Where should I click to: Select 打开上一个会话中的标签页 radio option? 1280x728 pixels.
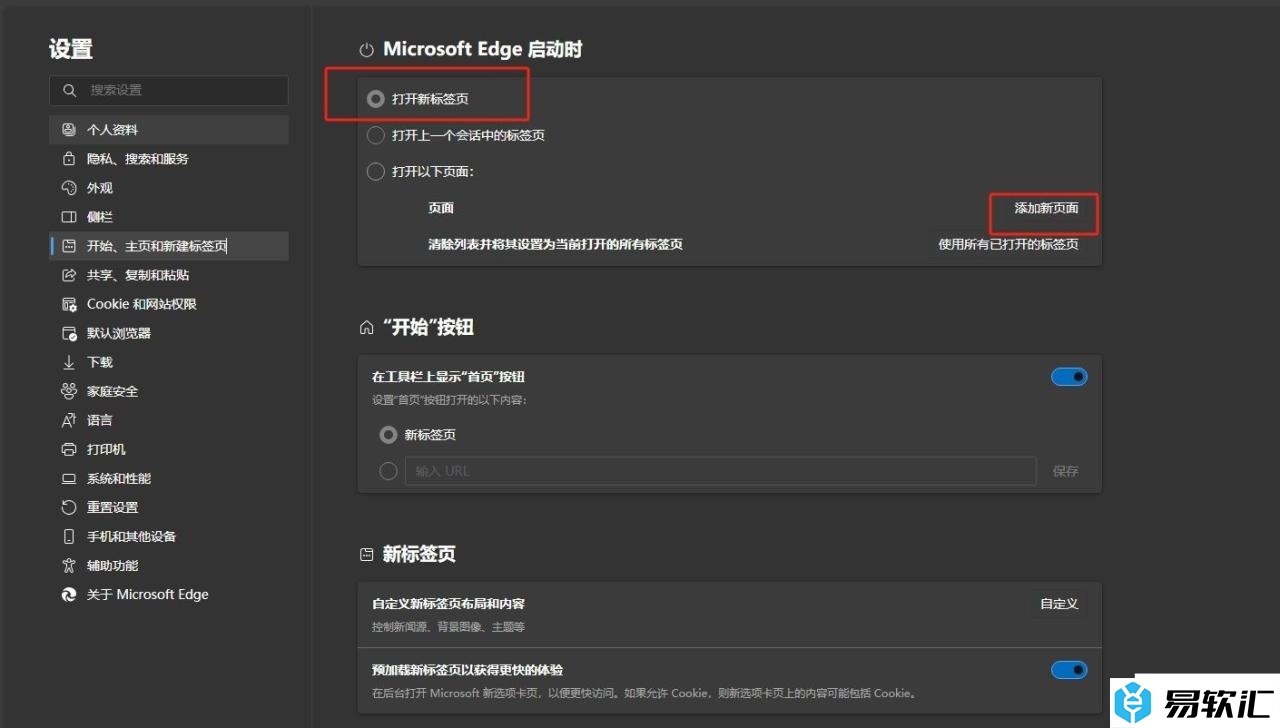tap(376, 135)
